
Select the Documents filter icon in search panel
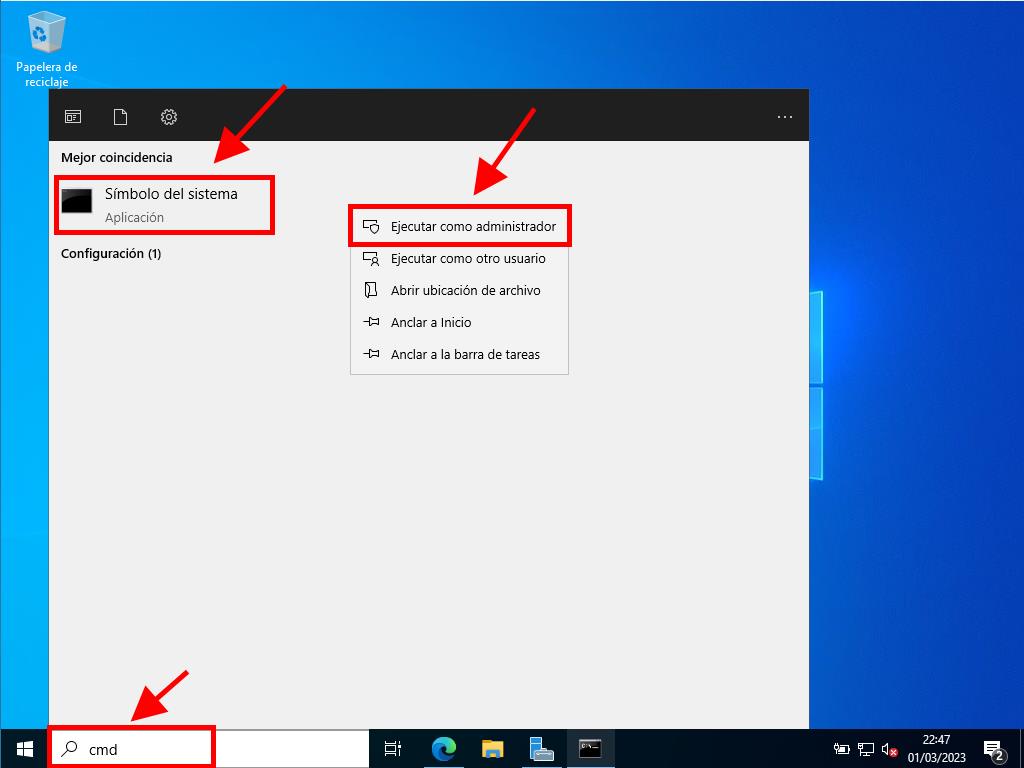[121, 117]
